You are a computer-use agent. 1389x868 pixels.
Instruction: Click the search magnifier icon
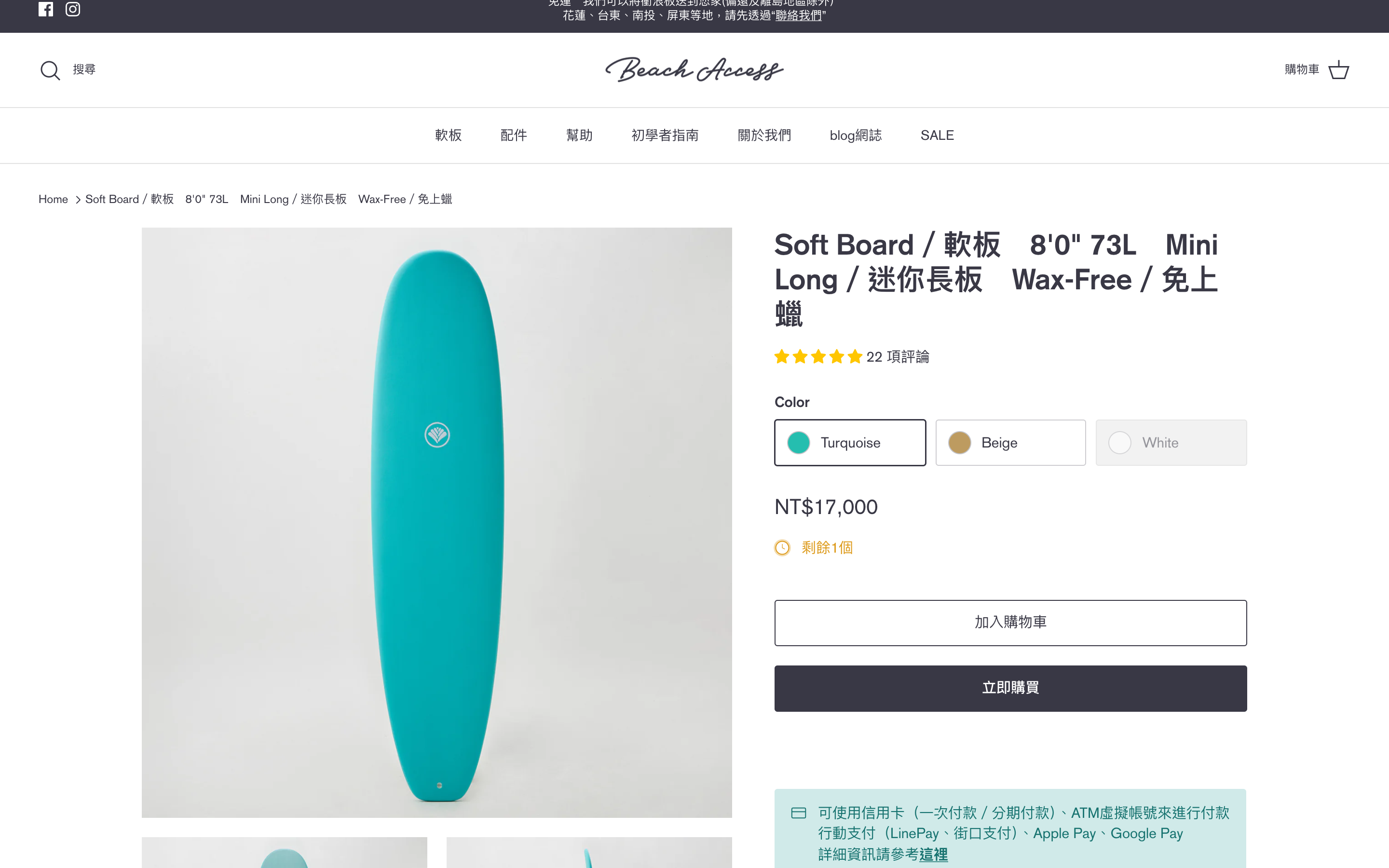(x=50, y=70)
